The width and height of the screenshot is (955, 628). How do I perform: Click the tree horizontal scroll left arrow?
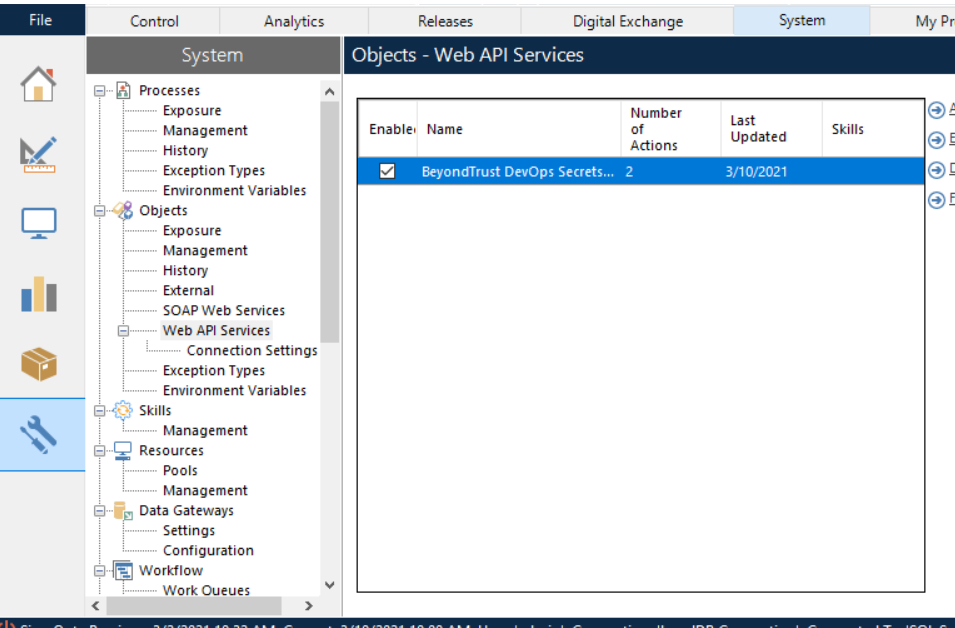click(96, 605)
